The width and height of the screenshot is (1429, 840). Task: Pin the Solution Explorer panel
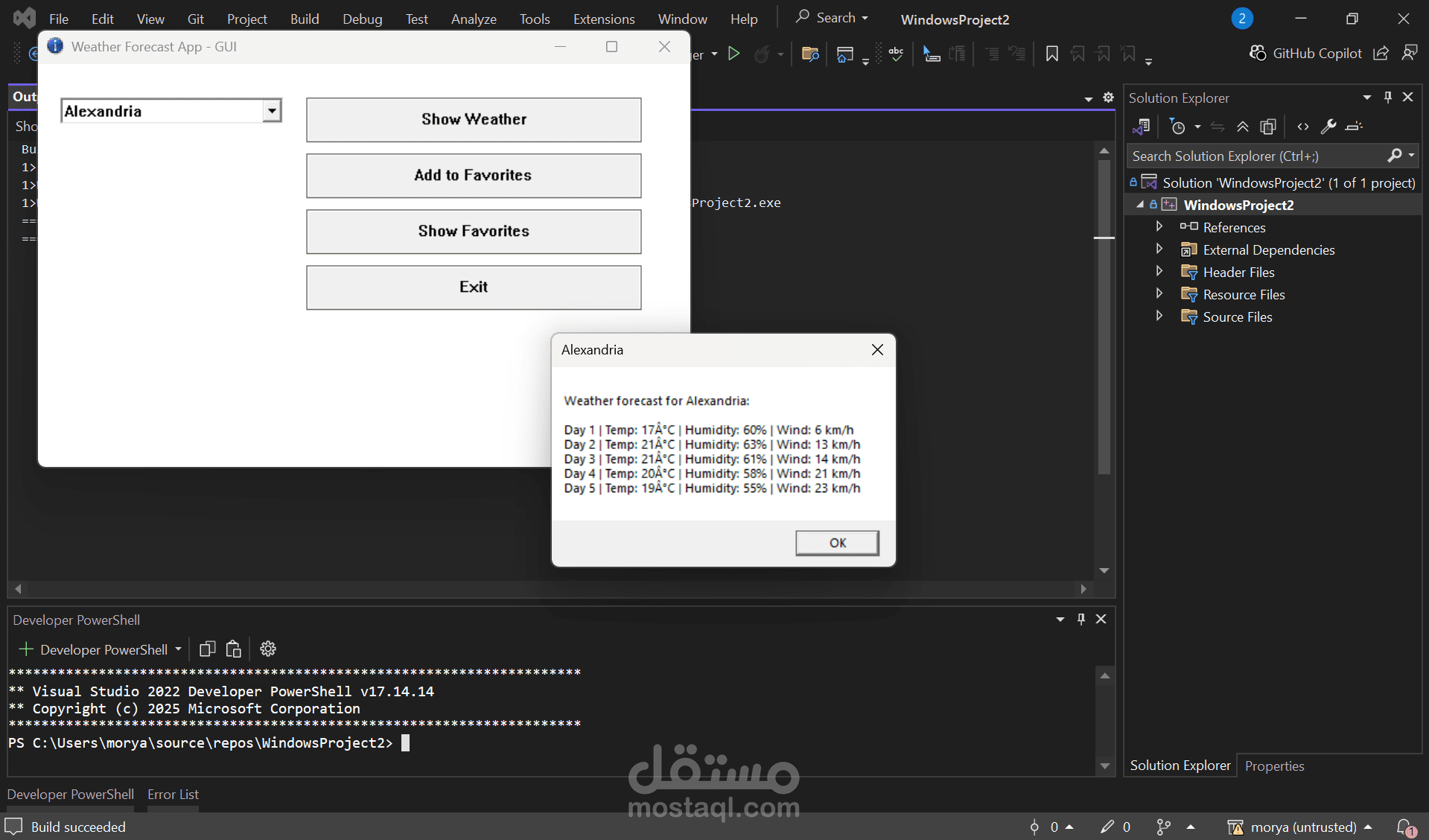(1388, 98)
